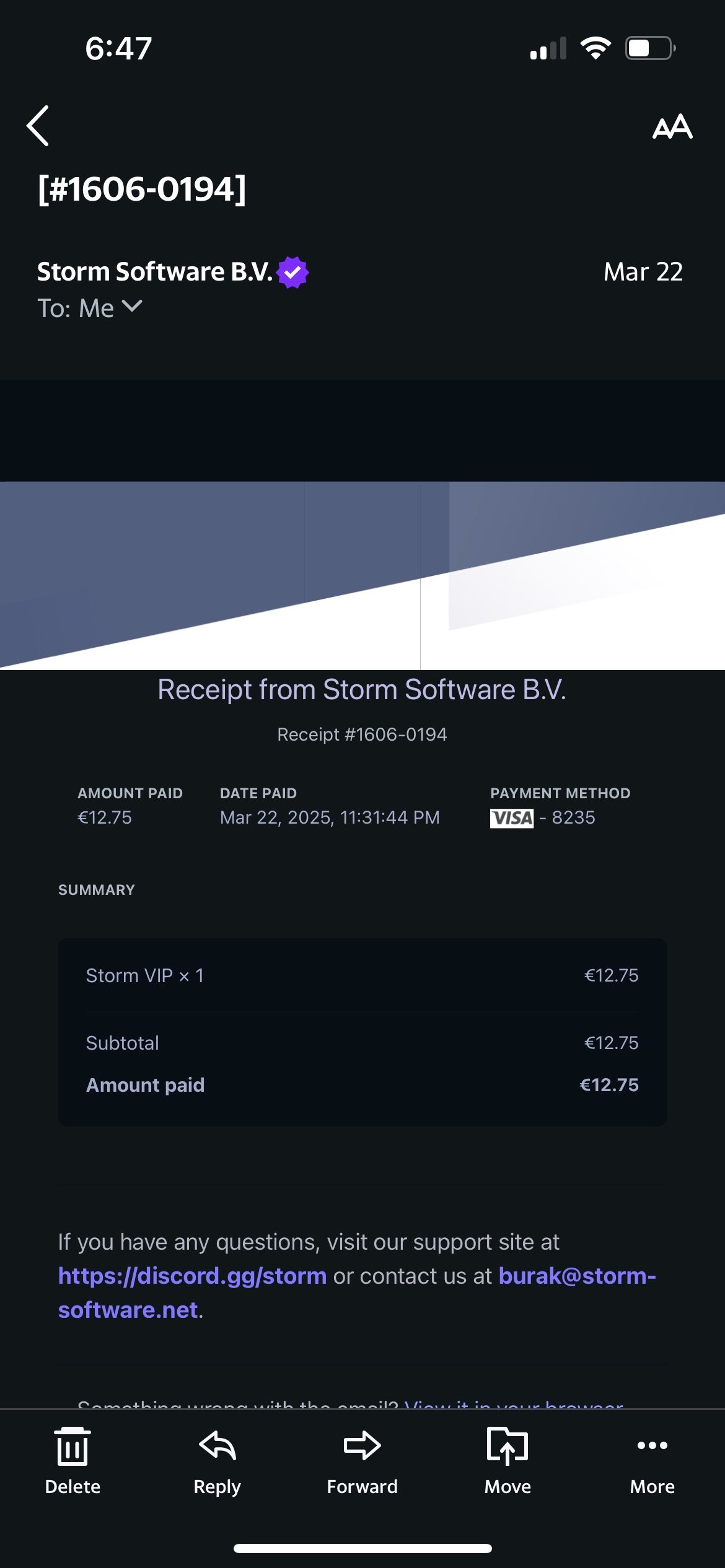Screen dimensions: 725x1568
Task: Tap the receipt header banner image
Action: pos(362,575)
